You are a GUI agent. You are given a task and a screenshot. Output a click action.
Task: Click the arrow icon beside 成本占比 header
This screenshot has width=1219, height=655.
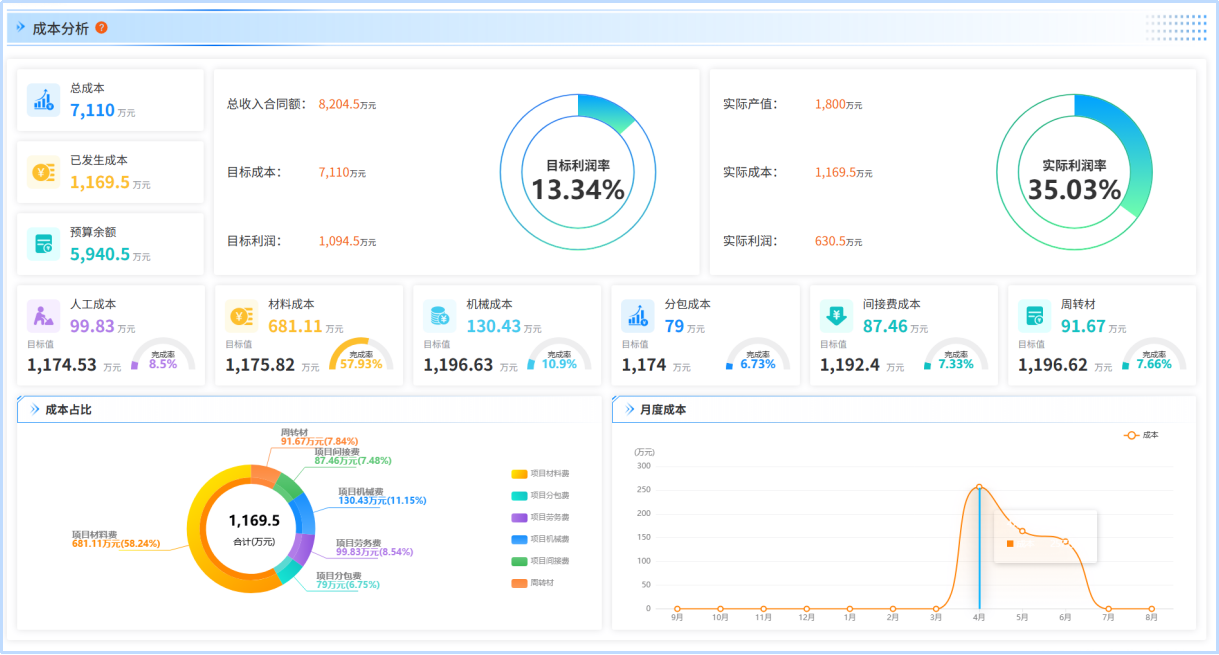[35, 409]
